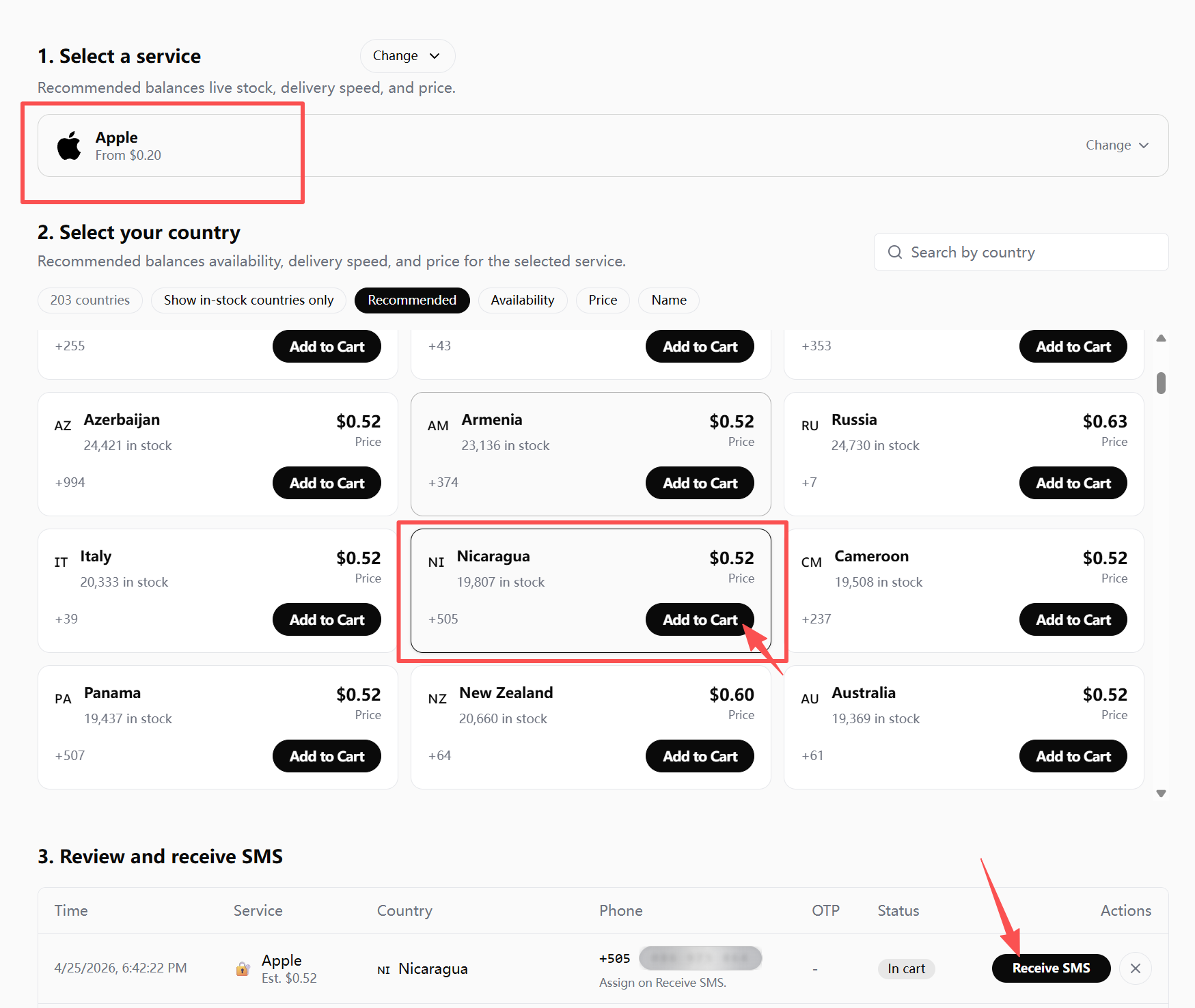Toggle Show in-stock countries only filter
Screen dimensions: 1195x1008
point(249,300)
